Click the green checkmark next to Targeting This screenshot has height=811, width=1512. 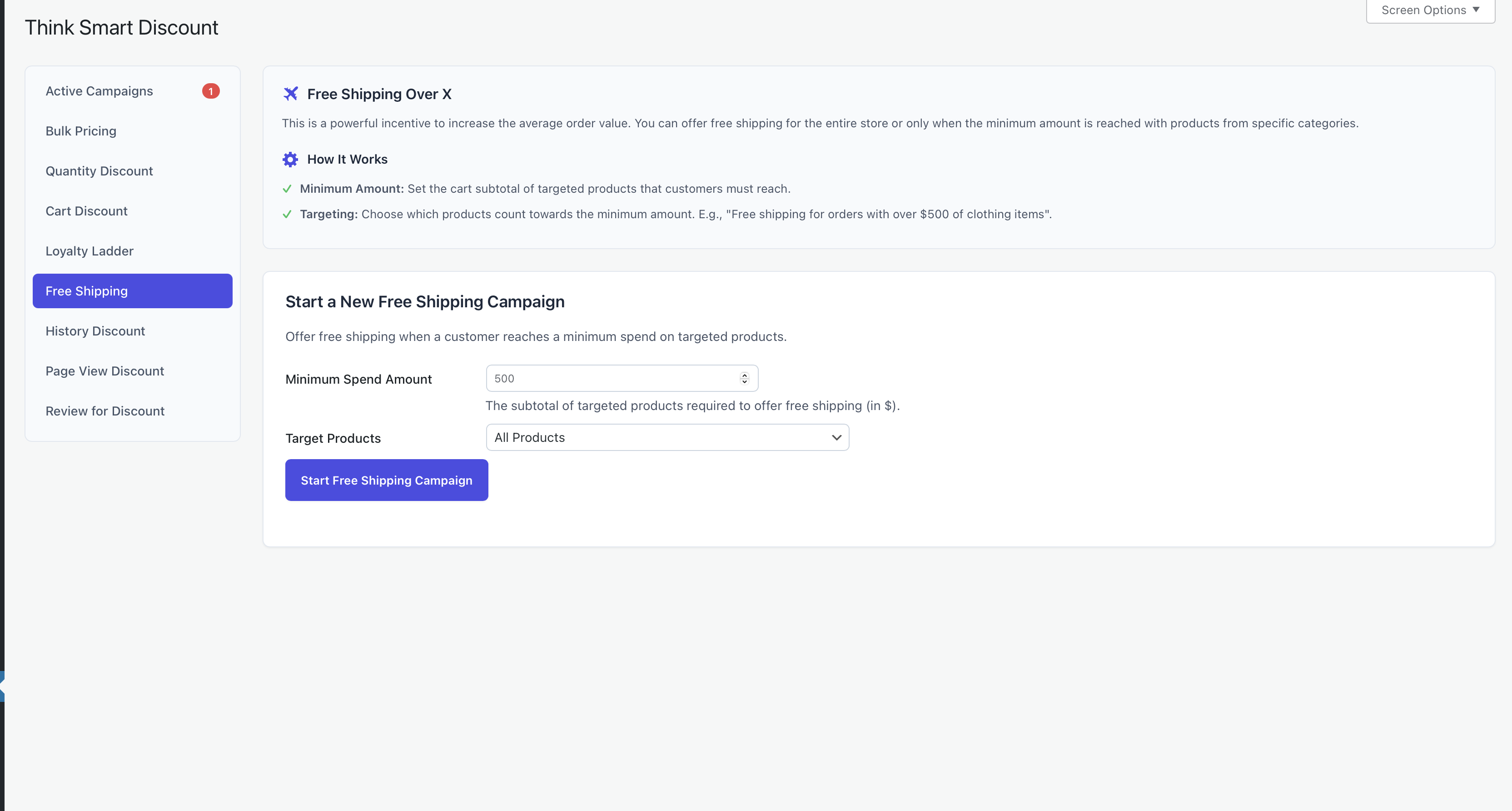pos(287,215)
